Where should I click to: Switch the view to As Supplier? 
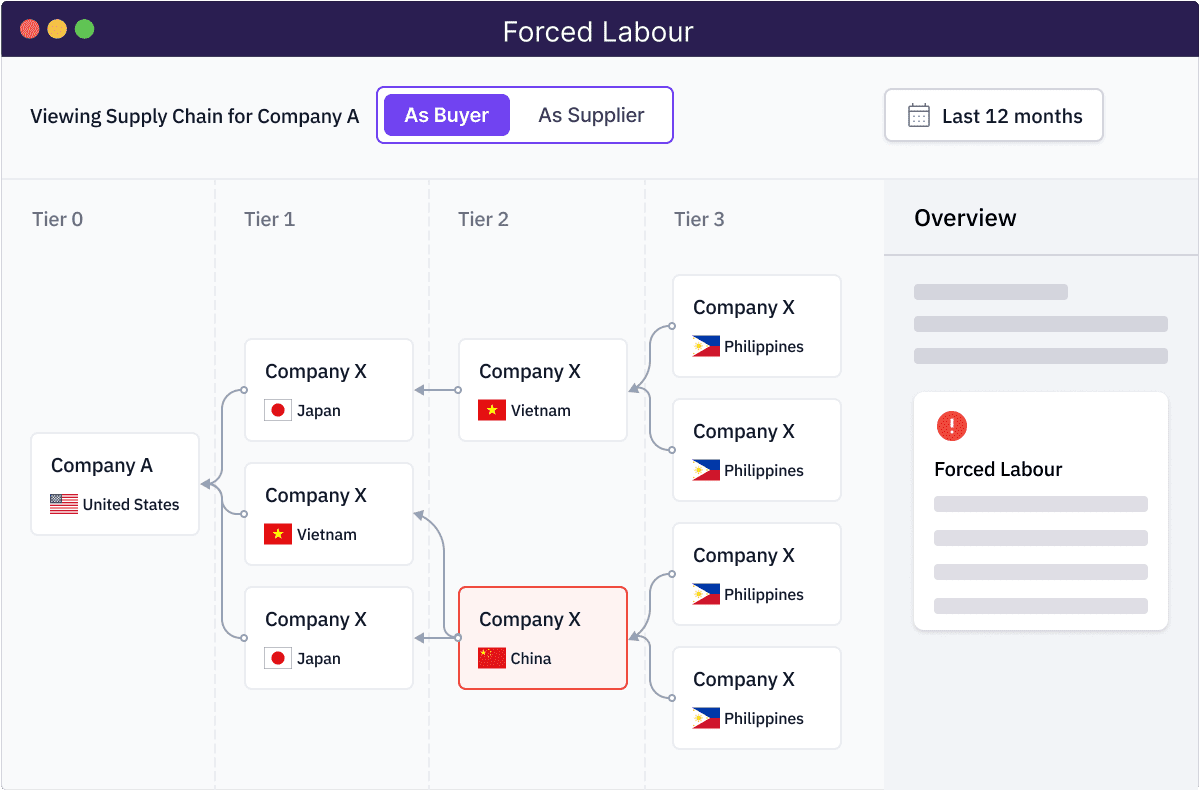click(x=591, y=115)
